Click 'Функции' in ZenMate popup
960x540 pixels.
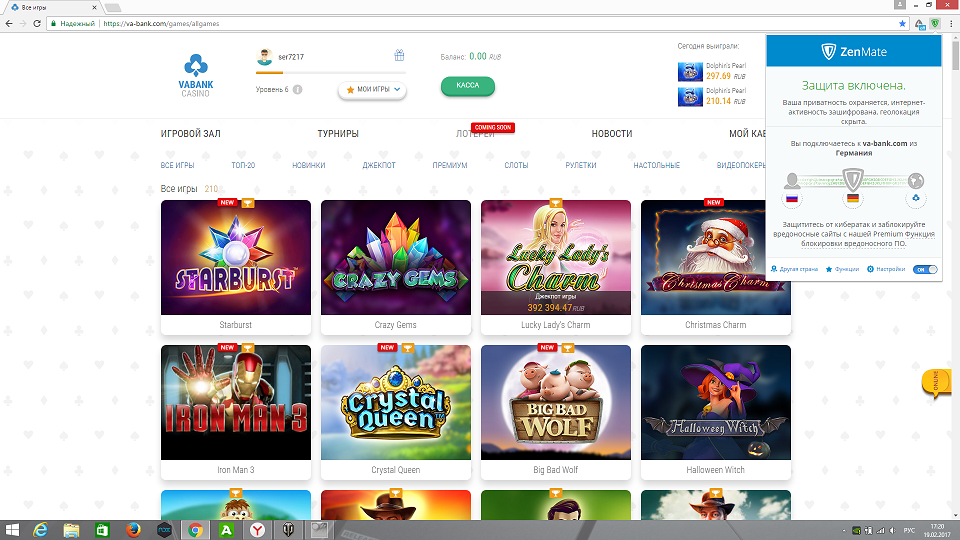[x=842, y=269]
